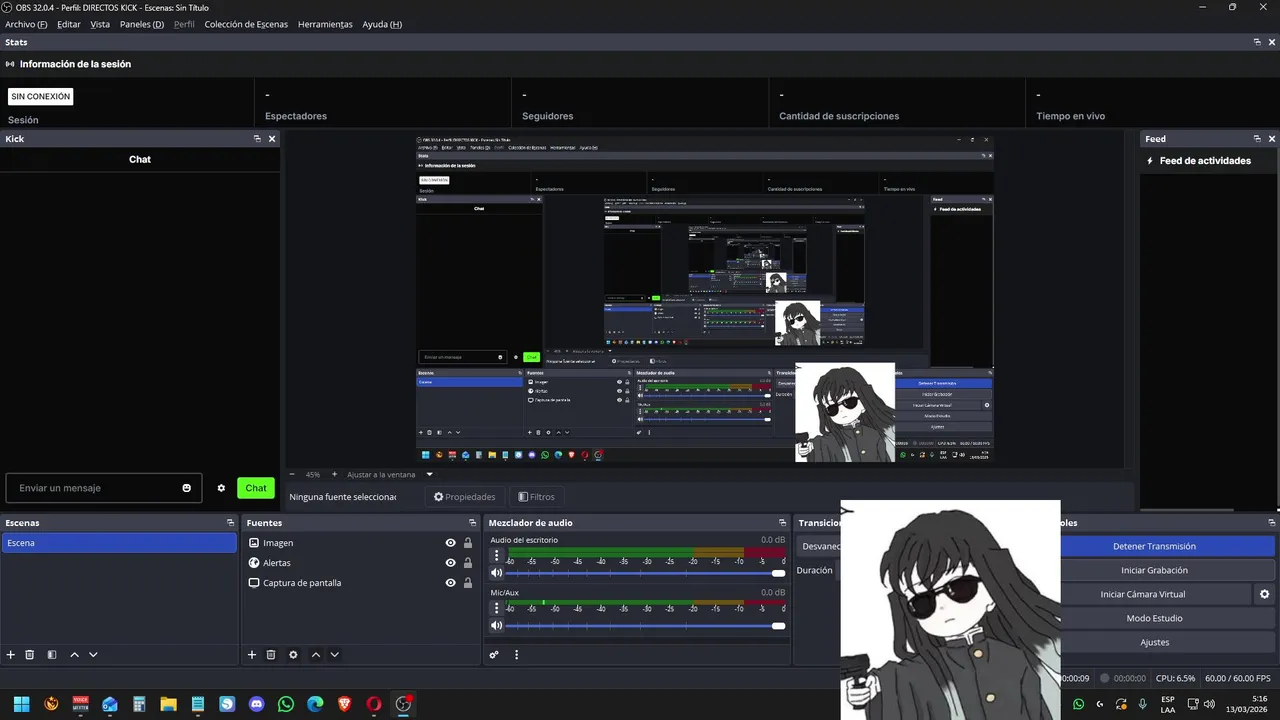Click Modo Estudio button
This screenshot has width=1280, height=720.
(x=1154, y=618)
